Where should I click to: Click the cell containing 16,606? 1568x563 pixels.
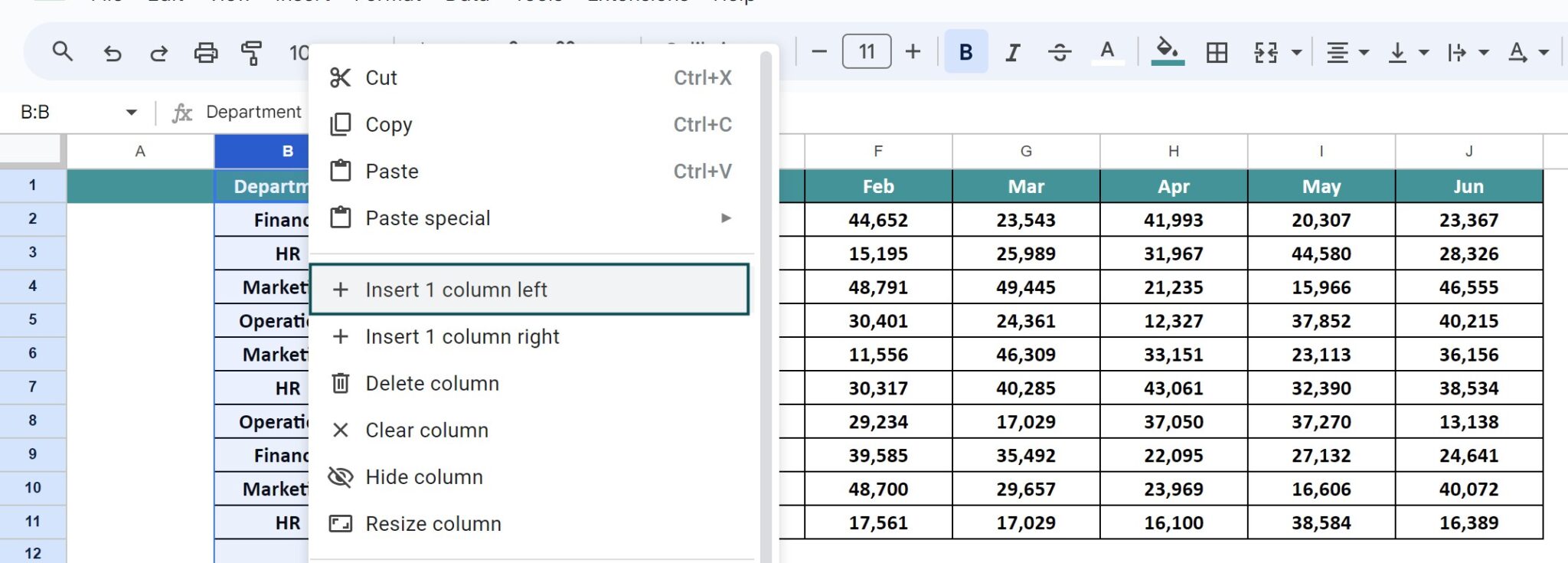pyautogui.click(x=1321, y=489)
